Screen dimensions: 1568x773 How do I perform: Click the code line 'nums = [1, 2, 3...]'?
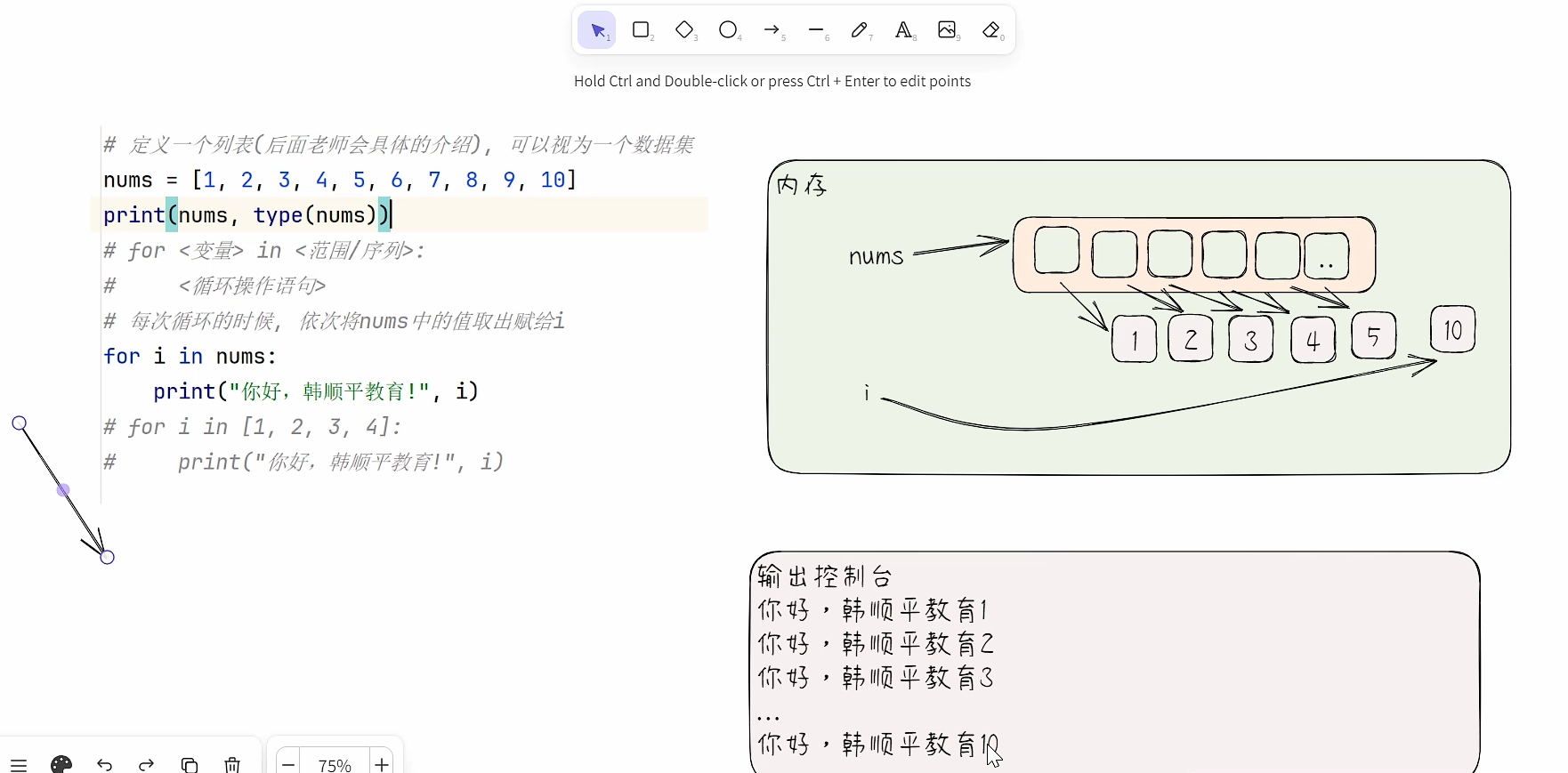(340, 181)
